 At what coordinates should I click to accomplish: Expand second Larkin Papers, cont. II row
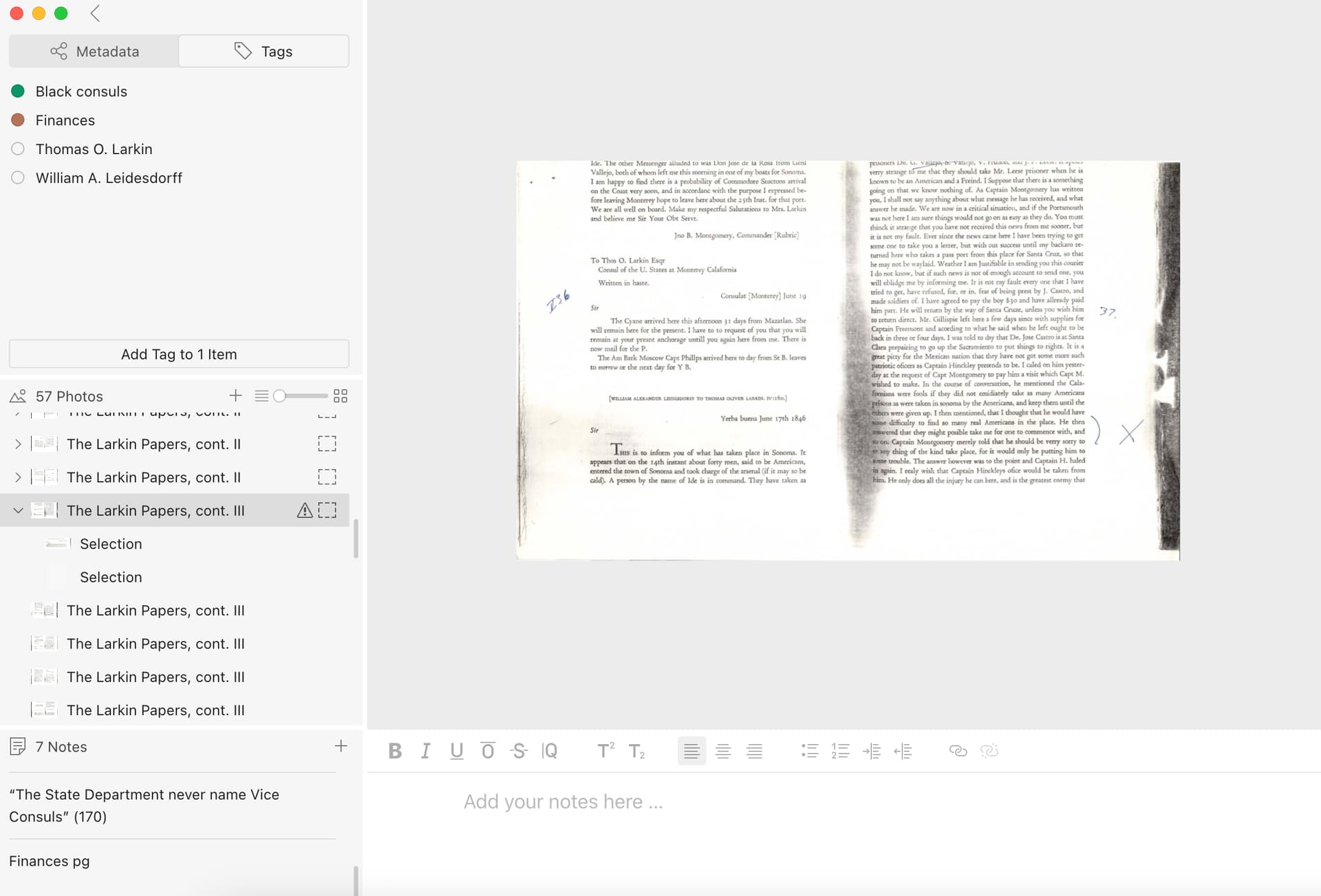coord(18,477)
